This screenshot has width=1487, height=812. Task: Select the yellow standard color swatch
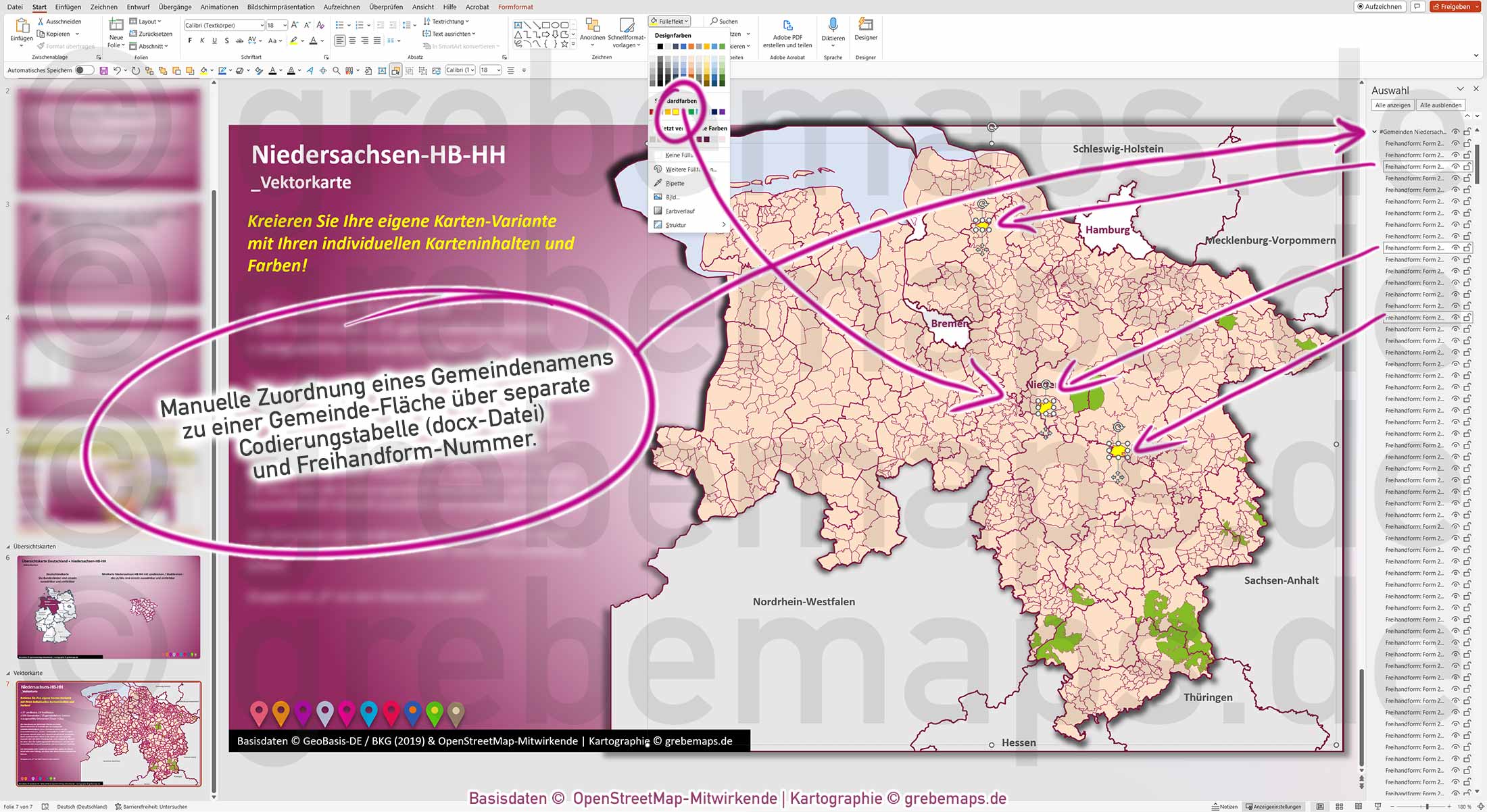[676, 112]
